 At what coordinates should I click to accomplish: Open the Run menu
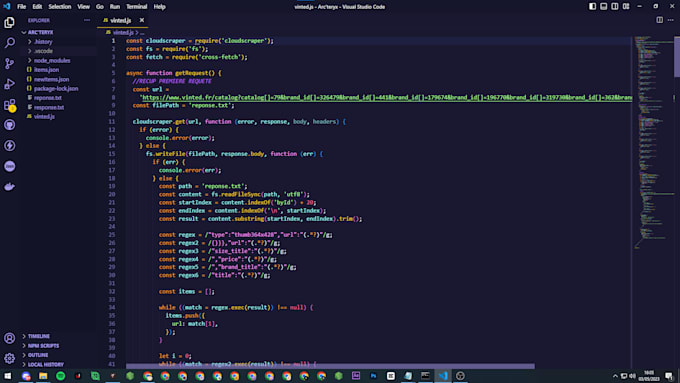coord(114,7)
